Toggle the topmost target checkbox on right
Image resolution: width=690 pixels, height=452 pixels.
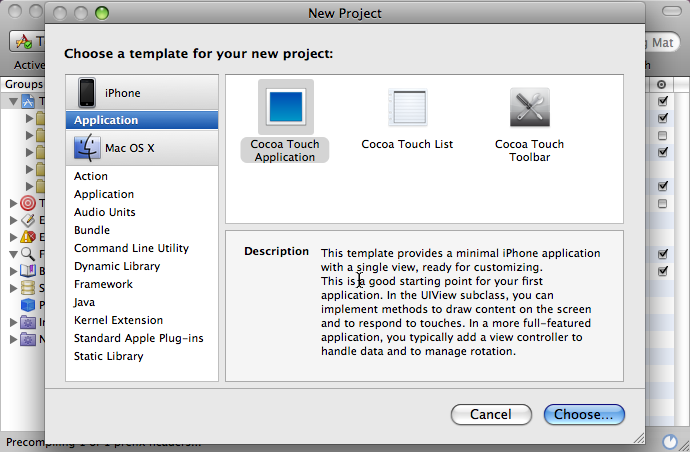662,101
